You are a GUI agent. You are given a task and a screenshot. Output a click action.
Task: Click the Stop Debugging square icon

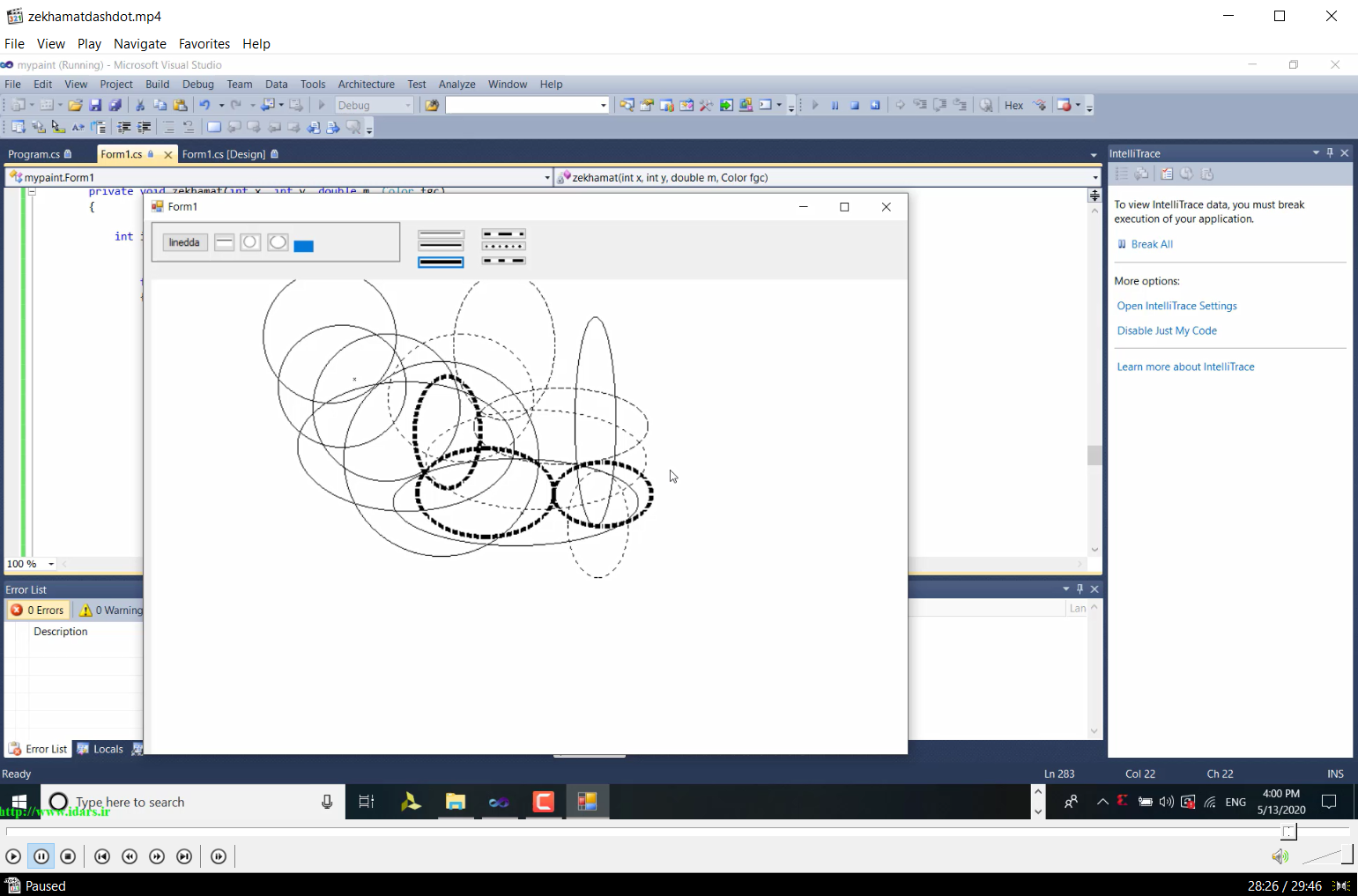point(855,105)
